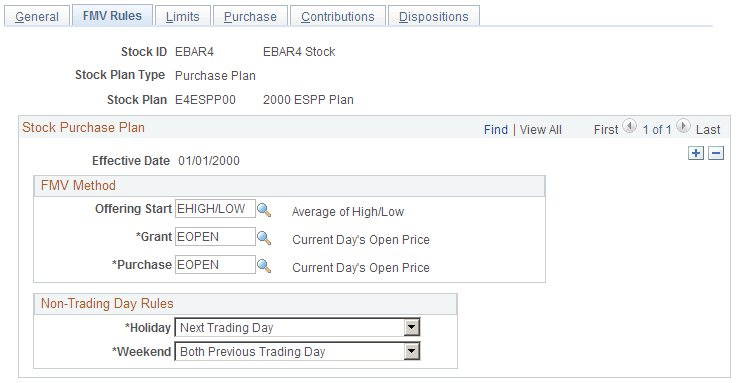Screen dimensions: 741x383
Task: Switch to the General tab
Action: [37, 17]
